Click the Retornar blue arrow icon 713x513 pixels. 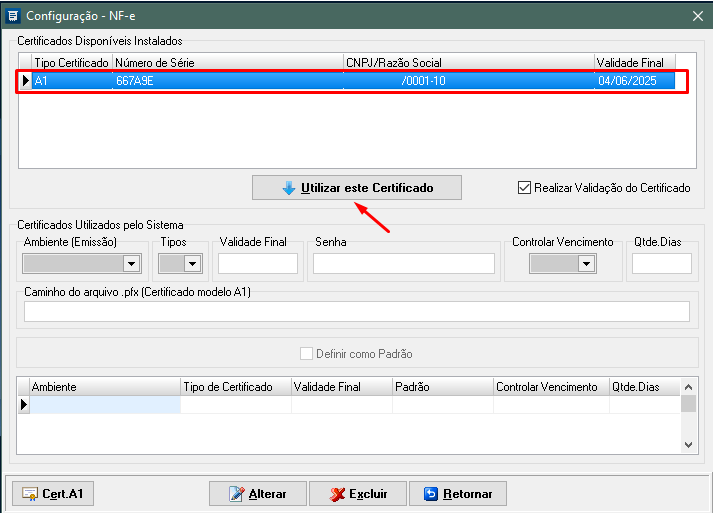click(431, 494)
